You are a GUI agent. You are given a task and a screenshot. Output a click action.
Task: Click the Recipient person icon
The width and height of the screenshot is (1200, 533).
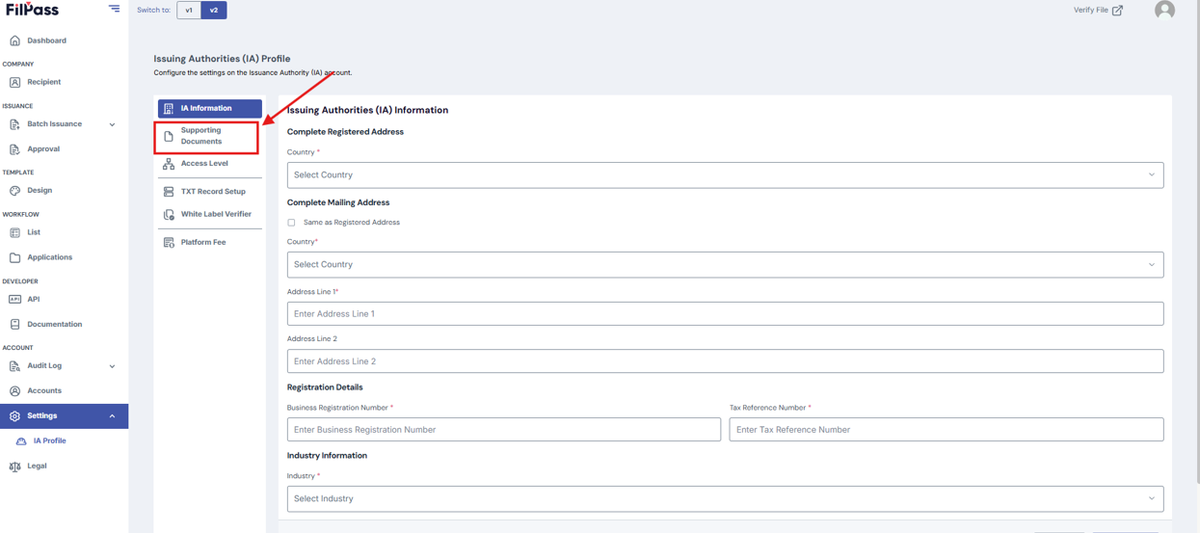[x=15, y=82]
